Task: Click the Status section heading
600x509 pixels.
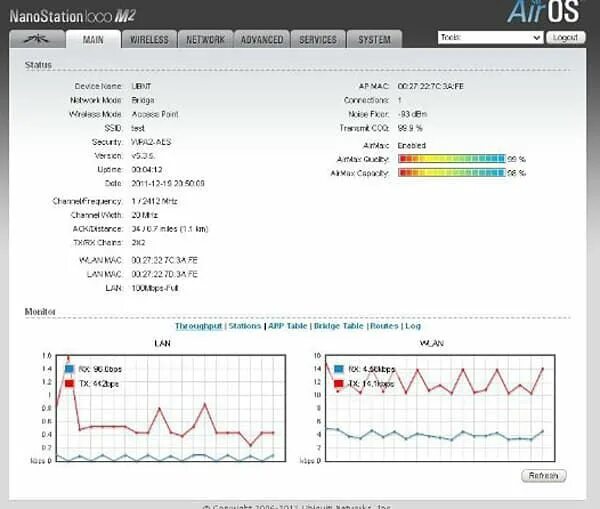Action: [x=38, y=65]
